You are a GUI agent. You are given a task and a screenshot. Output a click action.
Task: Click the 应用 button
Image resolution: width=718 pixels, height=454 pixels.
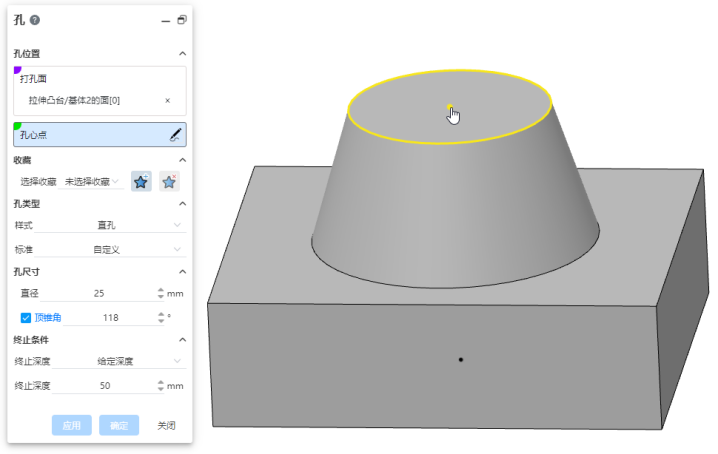point(71,425)
